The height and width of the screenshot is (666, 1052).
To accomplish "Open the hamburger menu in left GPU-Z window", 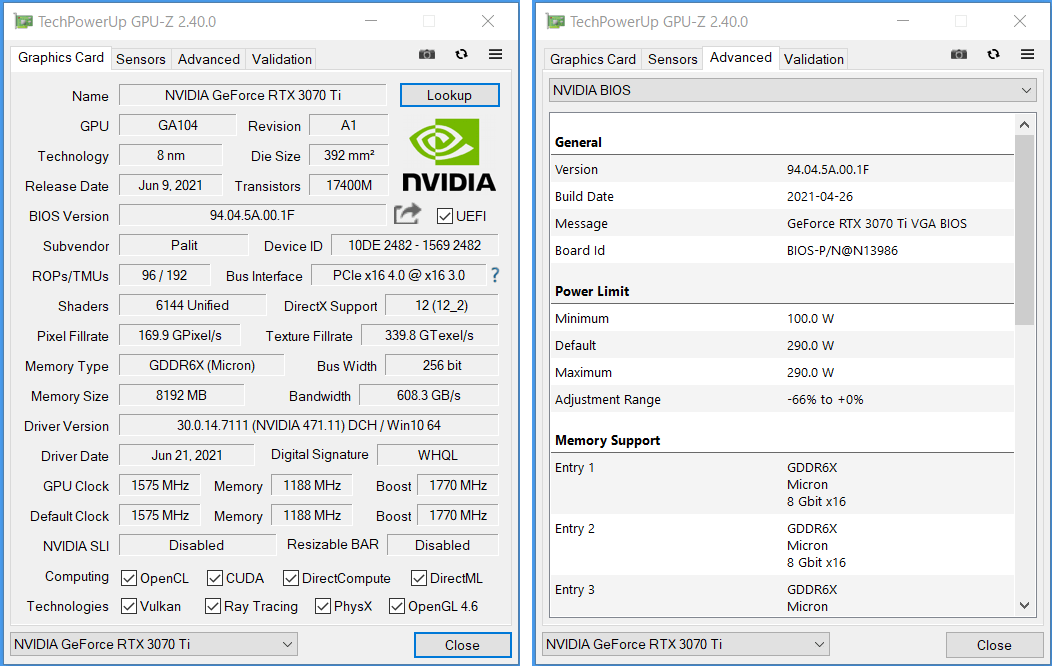I will [495, 54].
